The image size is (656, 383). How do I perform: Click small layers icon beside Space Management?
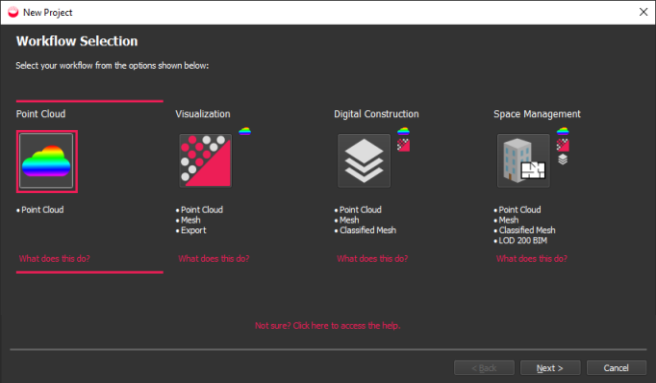click(563, 159)
